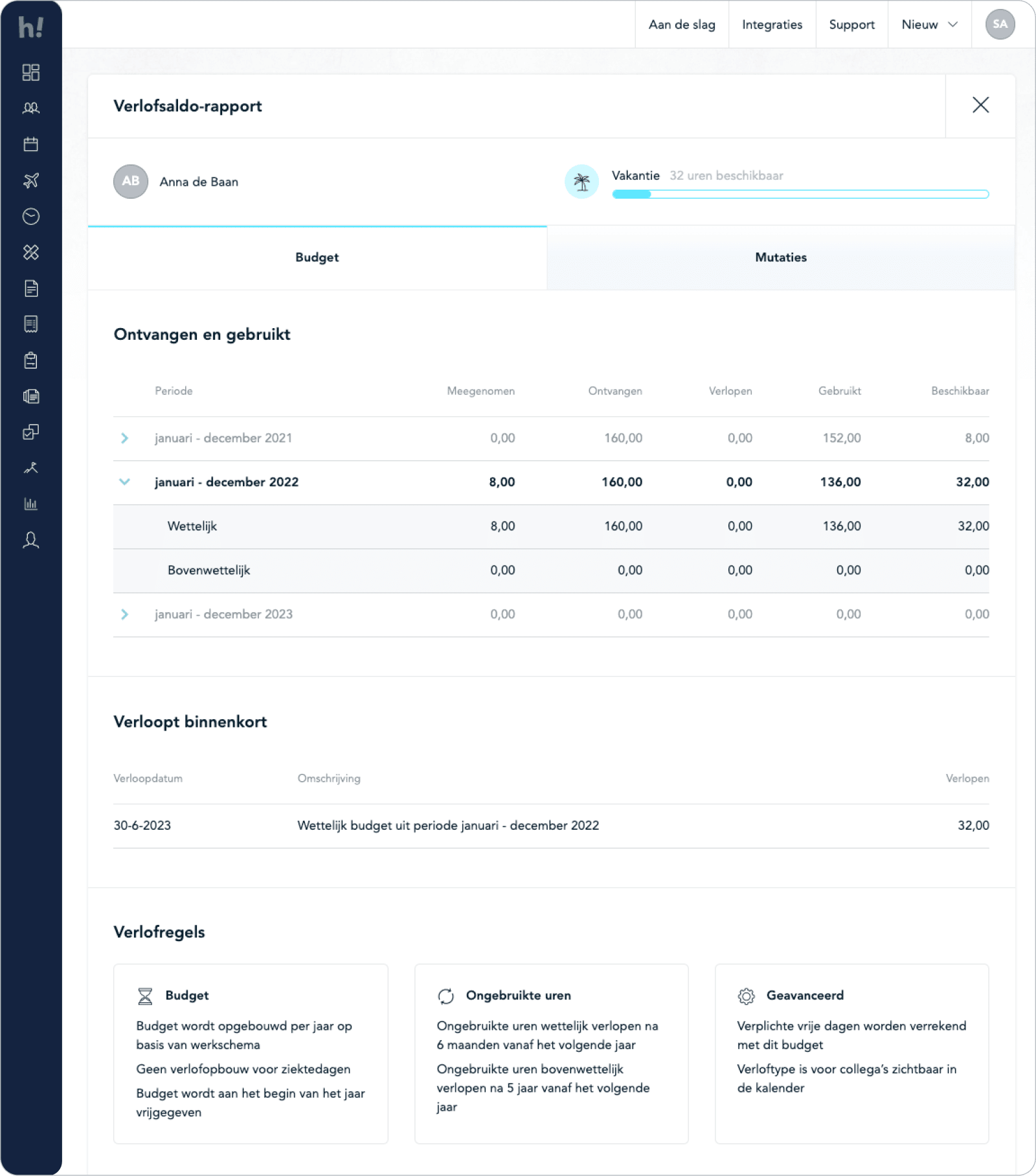Open the bar chart reports icon
1036x1176 pixels.
[31, 504]
